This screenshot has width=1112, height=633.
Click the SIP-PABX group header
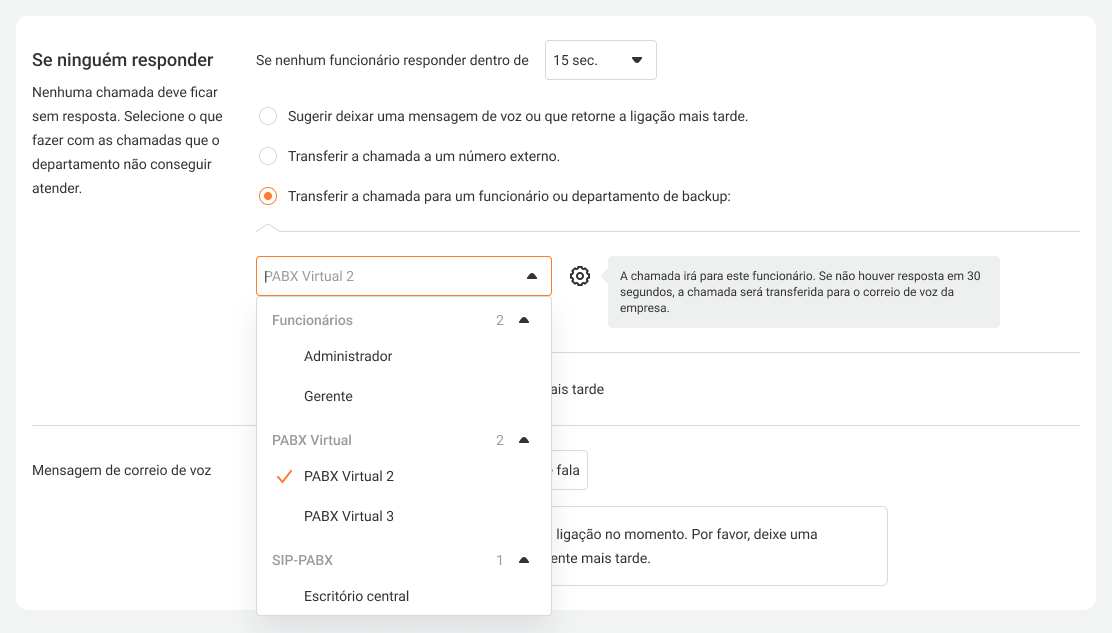tap(302, 560)
